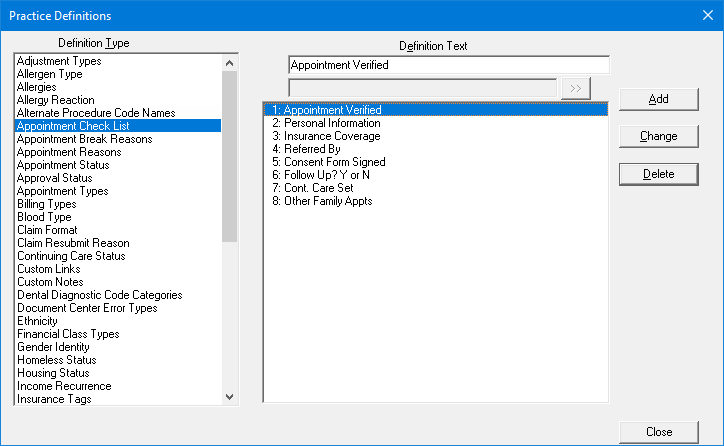Image resolution: width=724 pixels, height=446 pixels.
Task: Select Appointment Reasons entry
Action: (x=118, y=152)
